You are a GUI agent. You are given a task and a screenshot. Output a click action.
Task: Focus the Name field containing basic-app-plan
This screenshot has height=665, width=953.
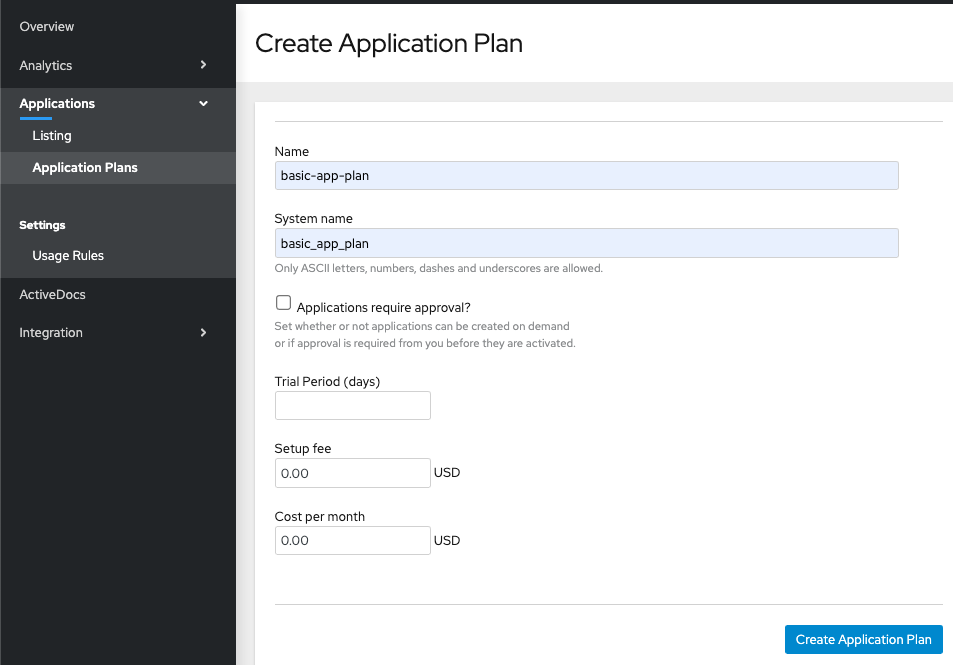pos(586,176)
